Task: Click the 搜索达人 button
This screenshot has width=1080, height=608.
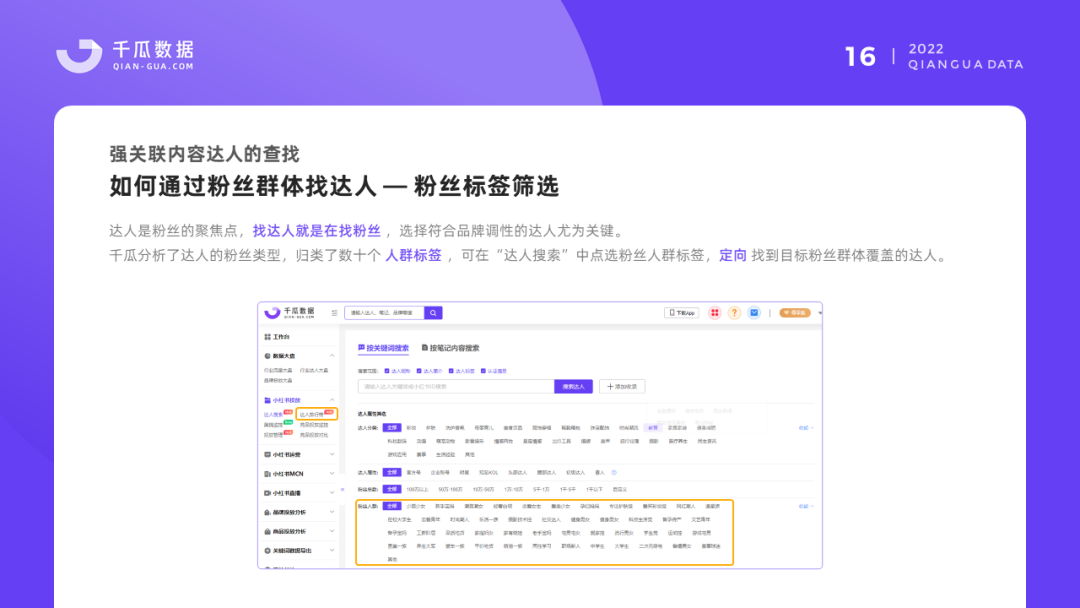Action: click(x=573, y=387)
